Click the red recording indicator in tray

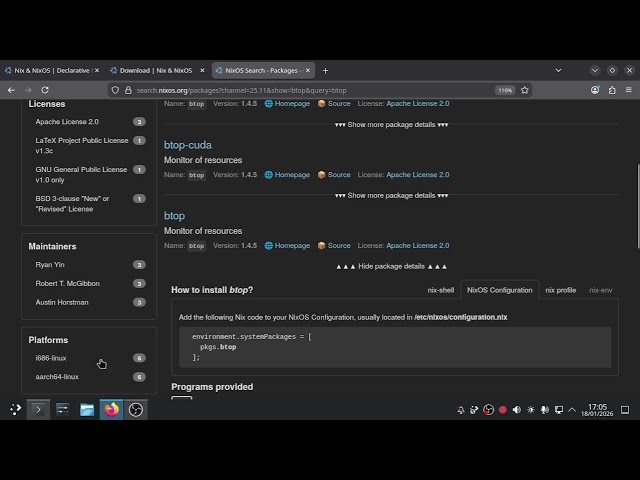coord(502,410)
